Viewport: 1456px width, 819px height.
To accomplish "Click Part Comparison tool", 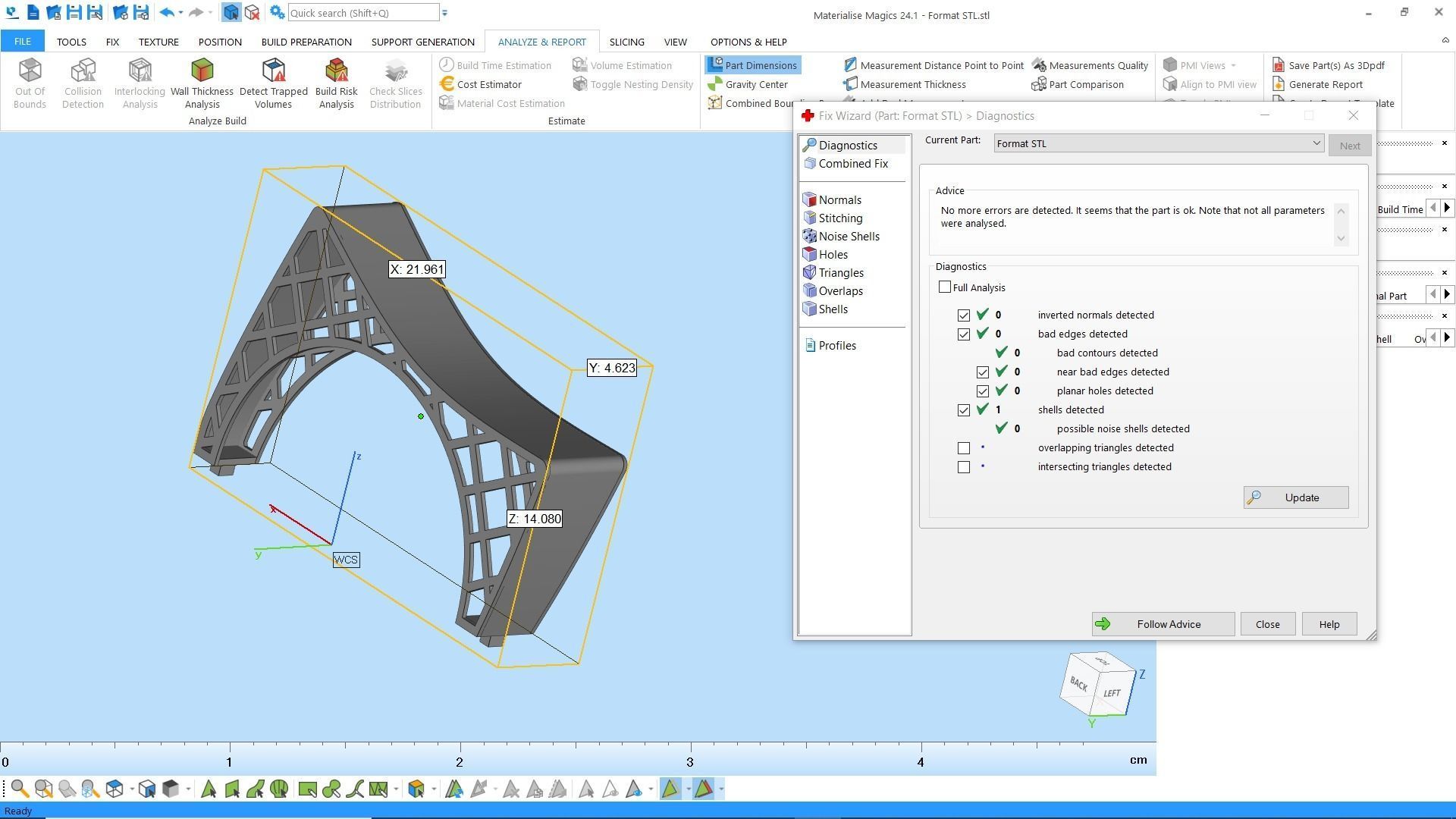I will coord(1085,84).
